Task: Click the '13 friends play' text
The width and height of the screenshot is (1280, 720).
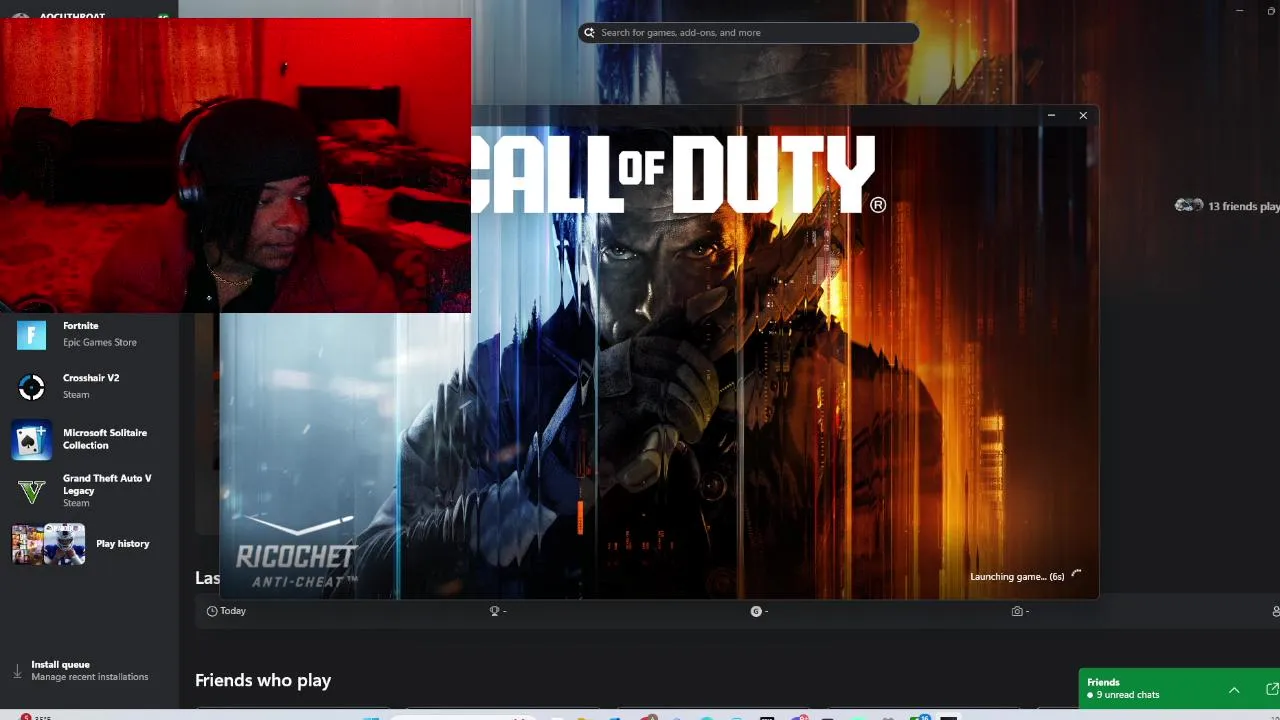Action: [1244, 206]
